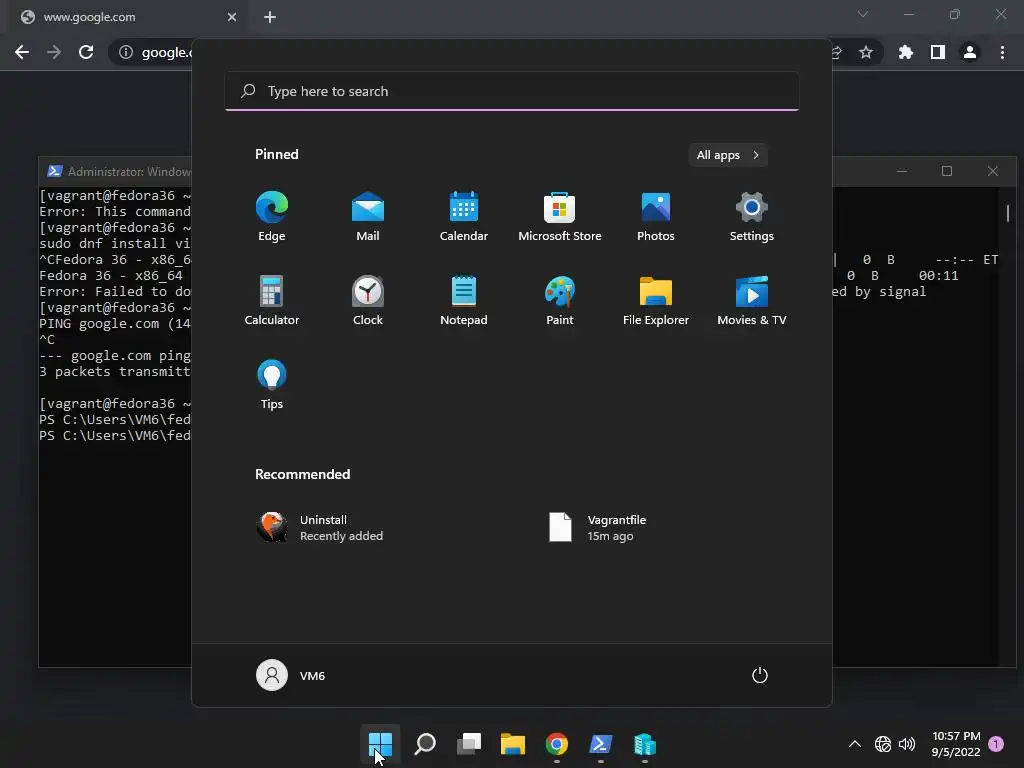Open the Power options button

[760, 675]
